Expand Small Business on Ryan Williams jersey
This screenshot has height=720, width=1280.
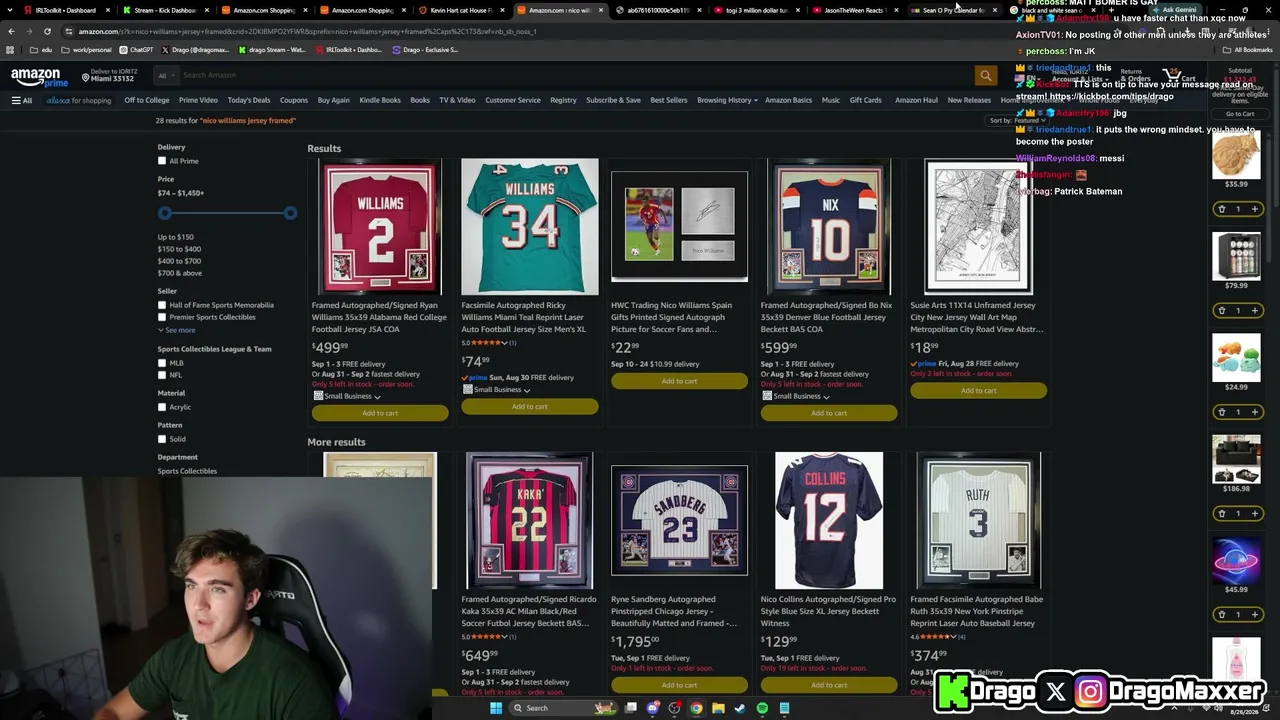(348, 396)
